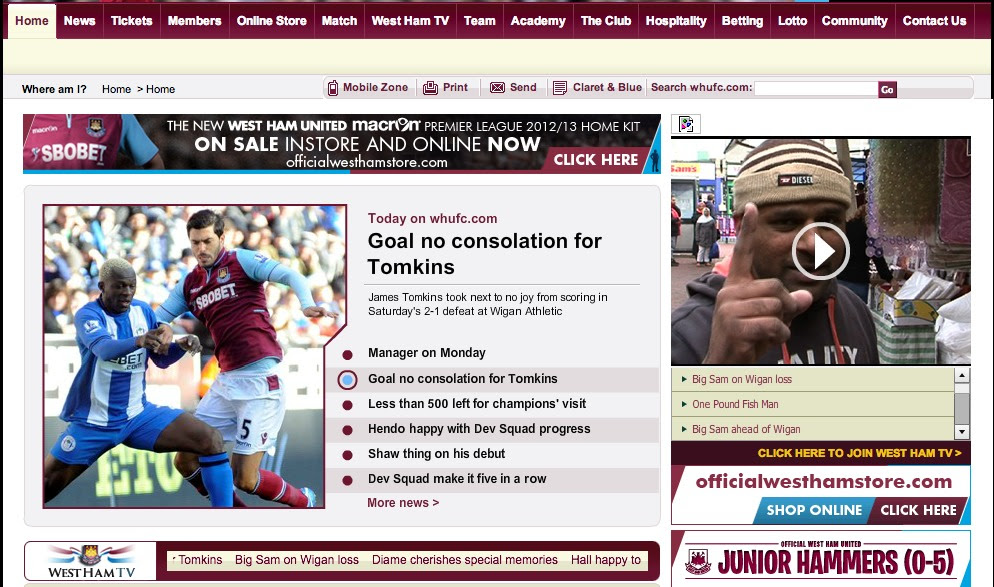Click the Go search button

coord(888,89)
